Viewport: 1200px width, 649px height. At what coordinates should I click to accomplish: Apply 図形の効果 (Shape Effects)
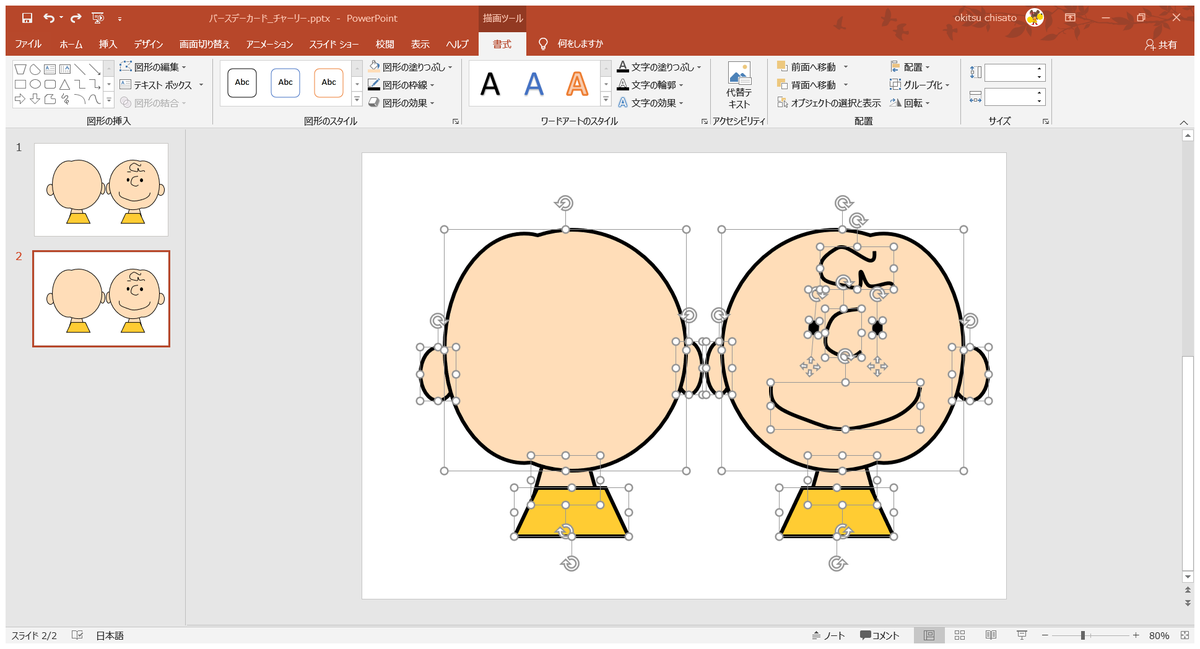point(374,100)
